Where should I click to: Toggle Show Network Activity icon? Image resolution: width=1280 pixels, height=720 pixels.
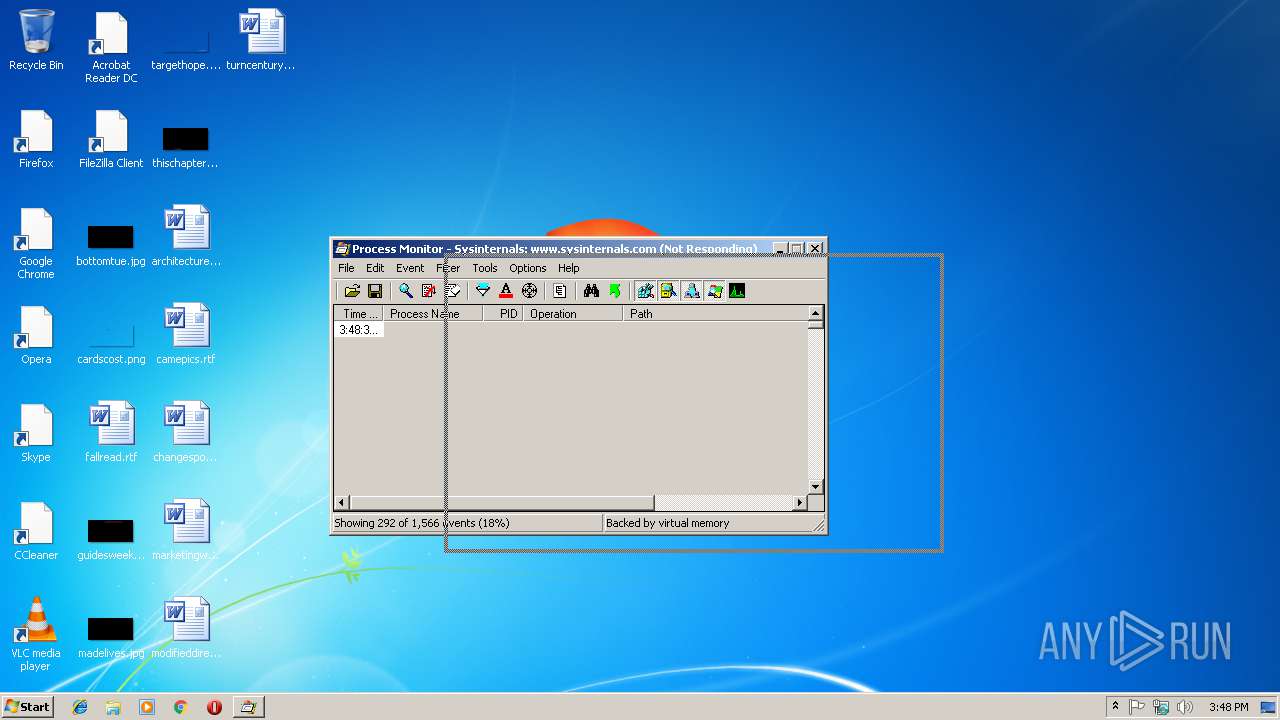(691, 291)
